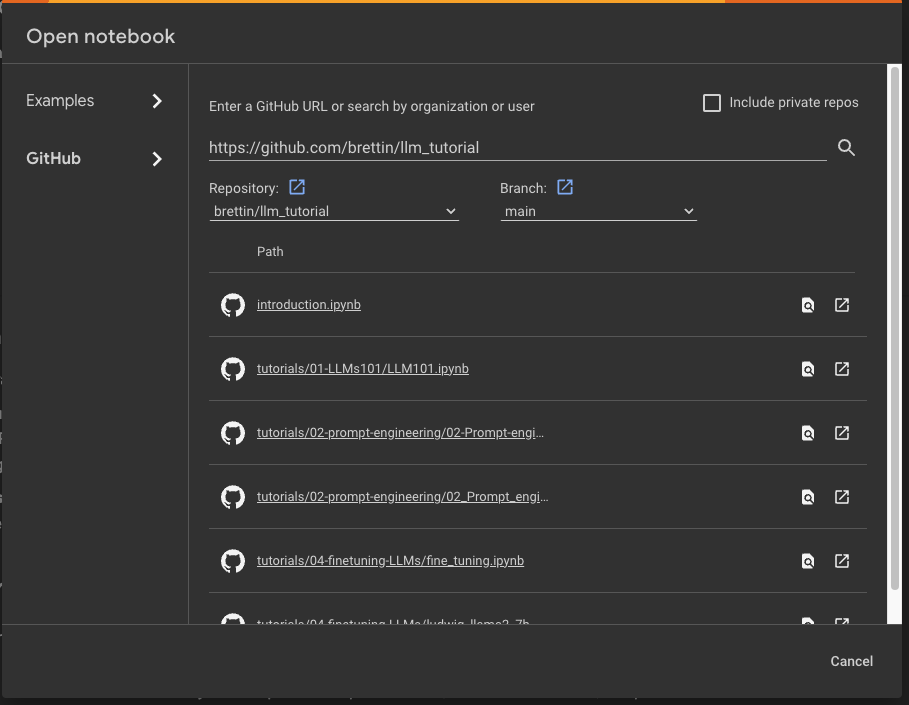909x705 pixels.
Task: Open the Branch external link icon
Action: pyautogui.click(x=565, y=187)
